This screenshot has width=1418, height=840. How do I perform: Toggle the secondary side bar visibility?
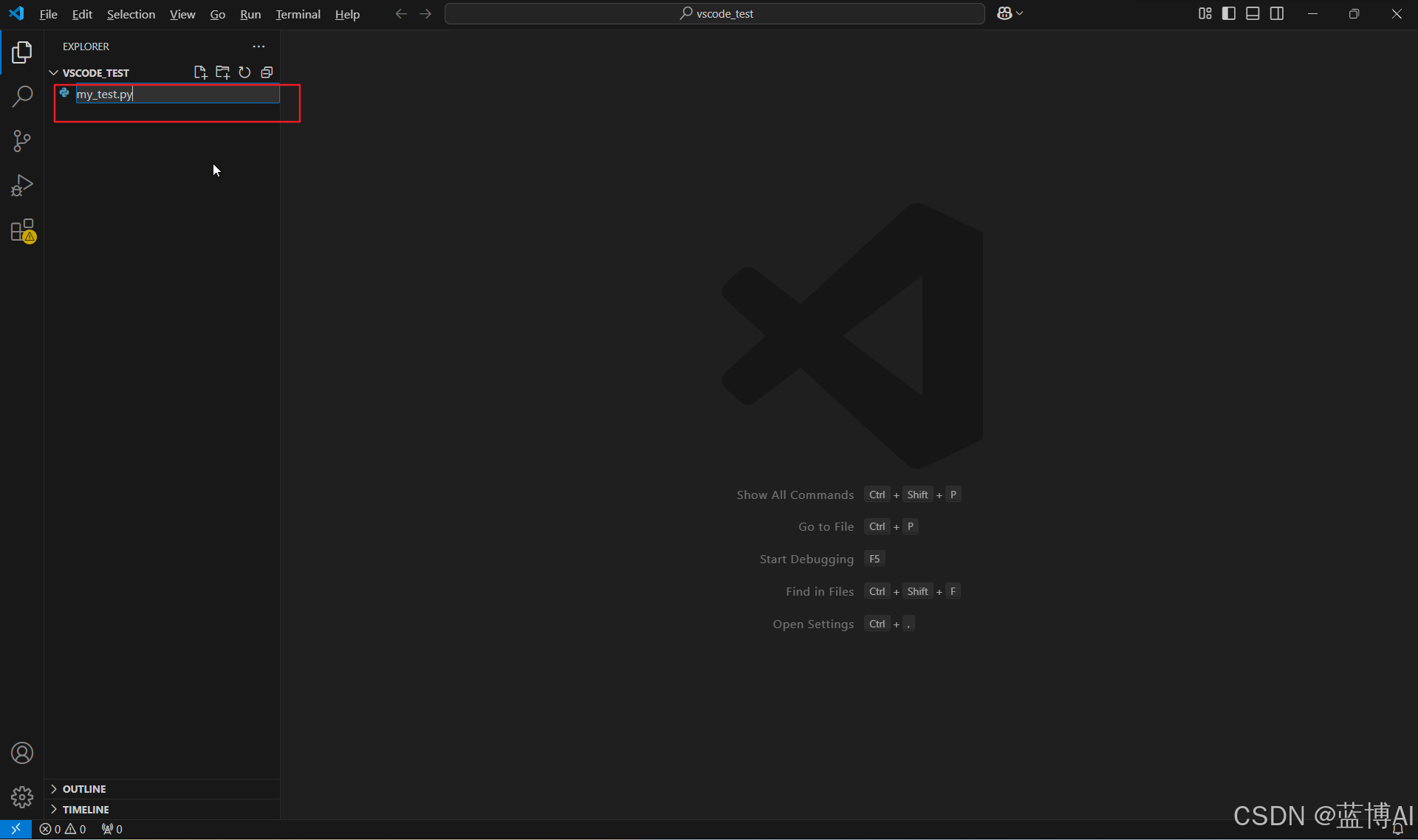point(1277,13)
